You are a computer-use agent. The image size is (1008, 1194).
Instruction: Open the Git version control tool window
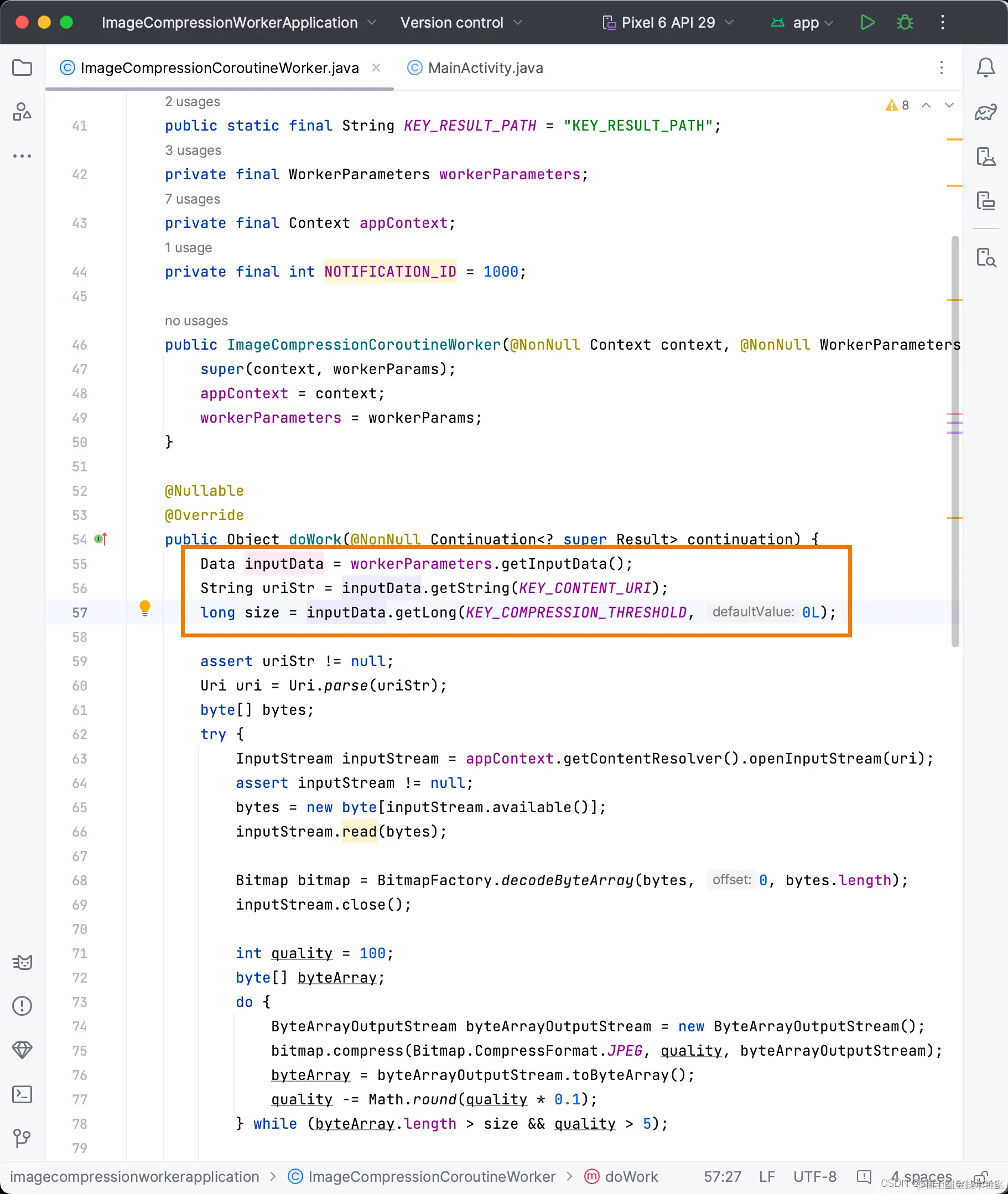click(x=22, y=1138)
